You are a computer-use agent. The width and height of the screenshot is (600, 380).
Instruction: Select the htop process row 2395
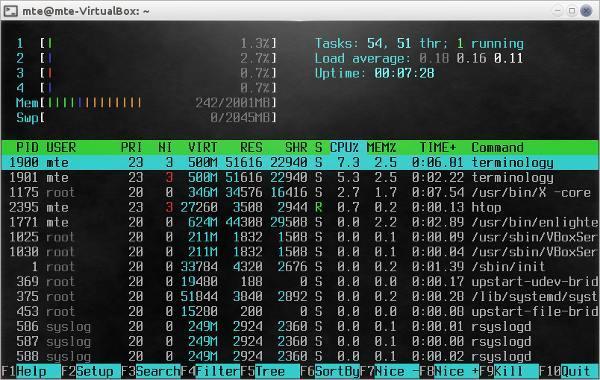pos(300,207)
